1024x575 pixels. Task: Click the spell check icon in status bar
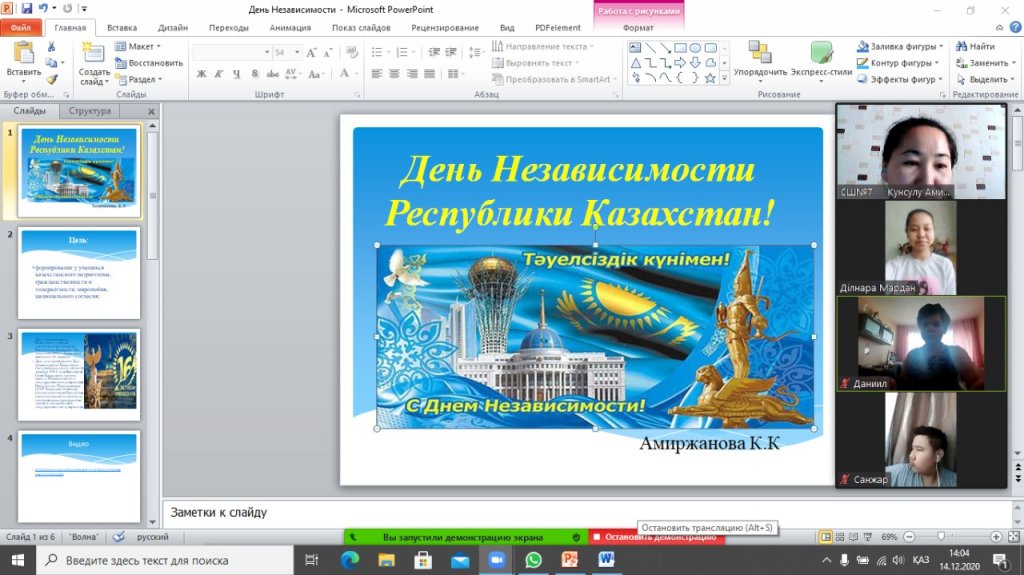pos(118,536)
